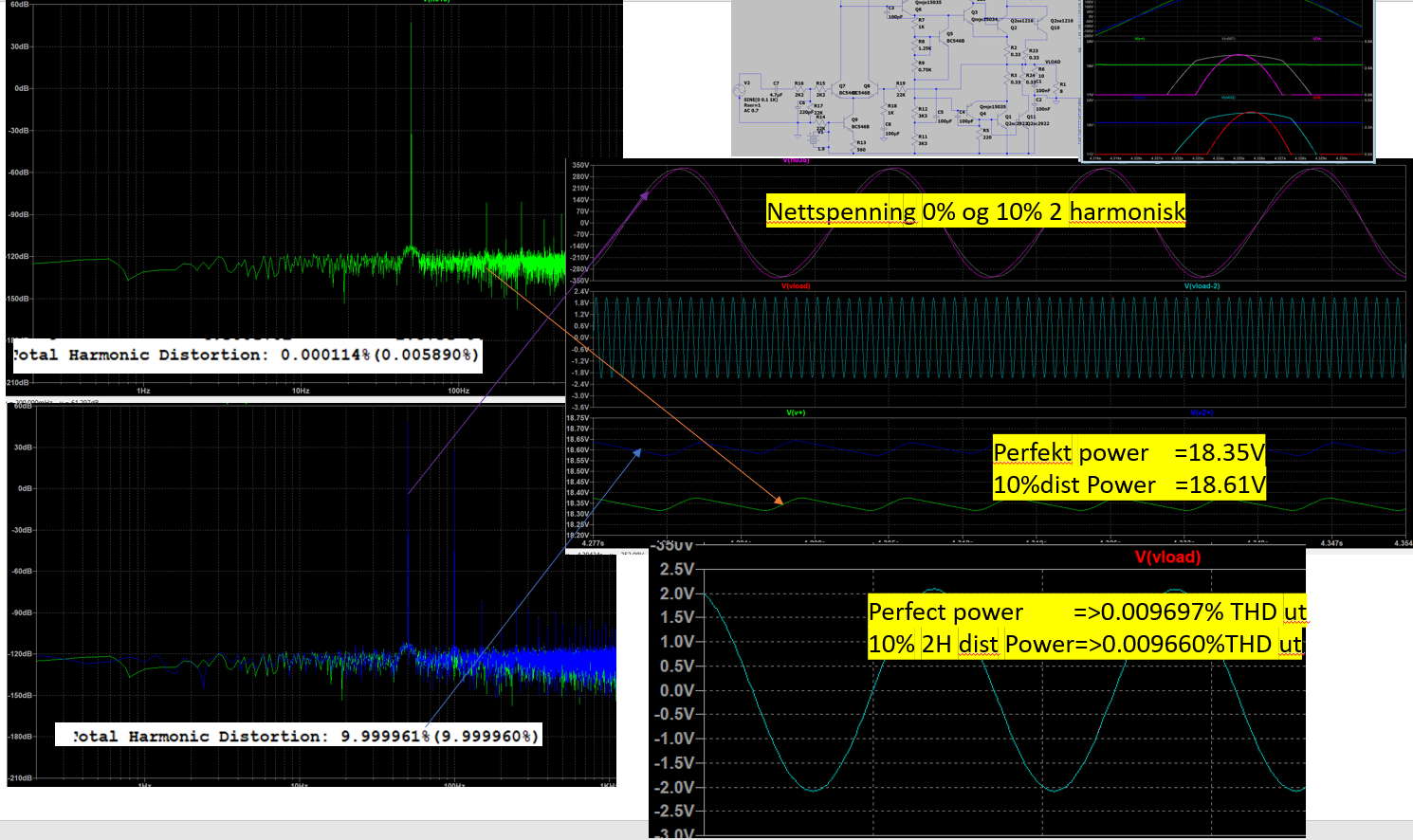Click the V2 sine voltage source symbol
The image size is (1413, 840).
pyautogui.click(x=741, y=90)
